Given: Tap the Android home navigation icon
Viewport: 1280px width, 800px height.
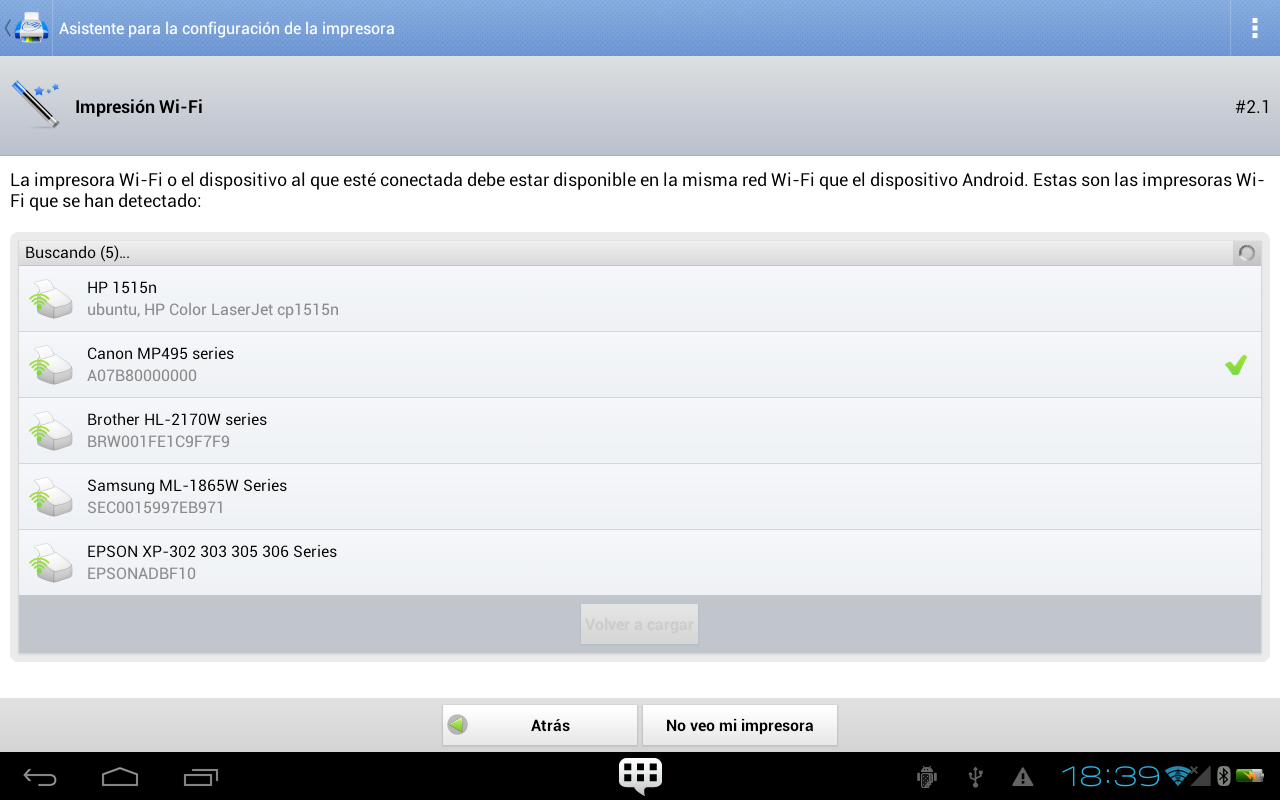Looking at the screenshot, I should tap(120, 776).
